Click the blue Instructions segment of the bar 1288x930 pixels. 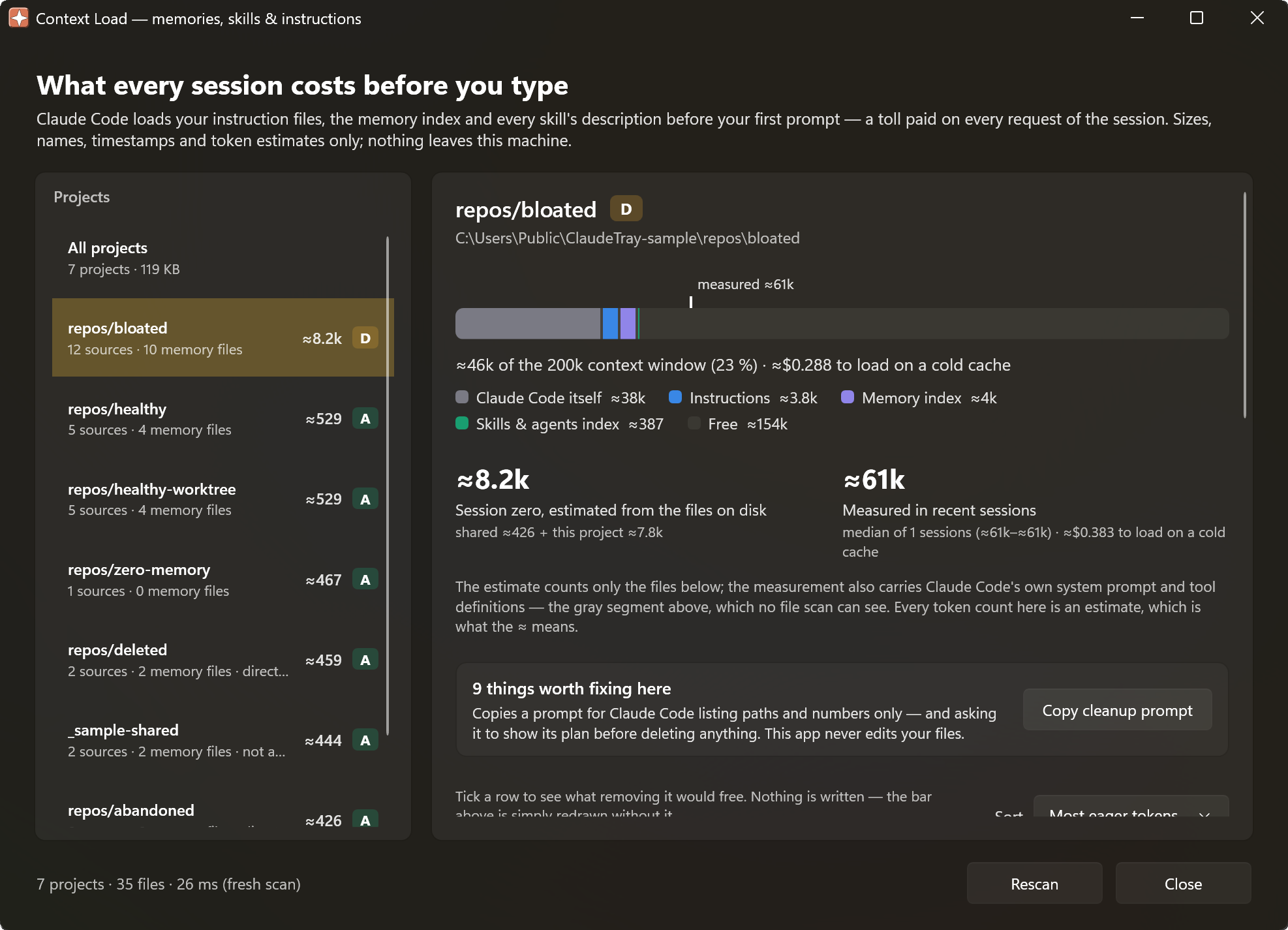pyautogui.click(x=610, y=323)
